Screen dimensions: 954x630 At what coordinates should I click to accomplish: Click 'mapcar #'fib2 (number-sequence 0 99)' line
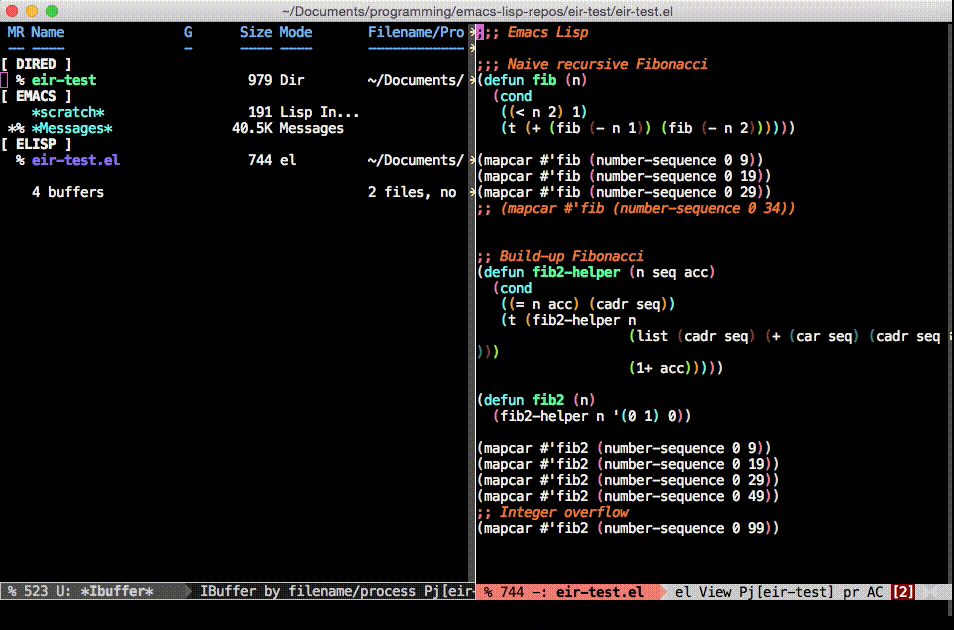click(x=628, y=528)
